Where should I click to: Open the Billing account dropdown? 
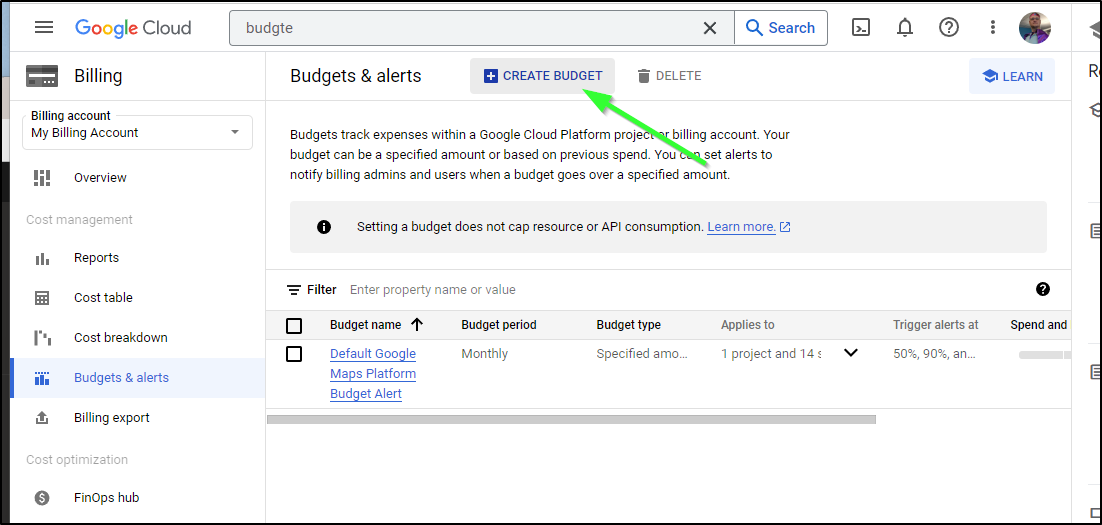click(x=138, y=132)
